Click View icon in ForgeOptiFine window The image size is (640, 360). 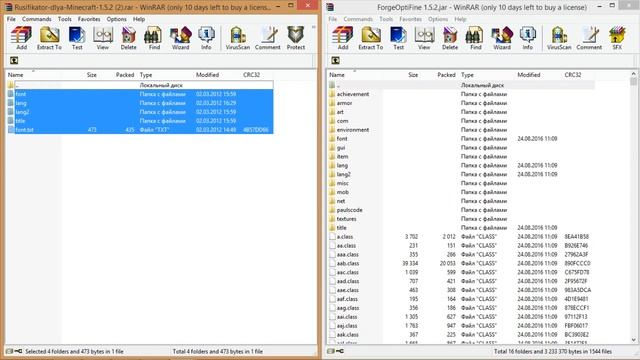point(424,38)
